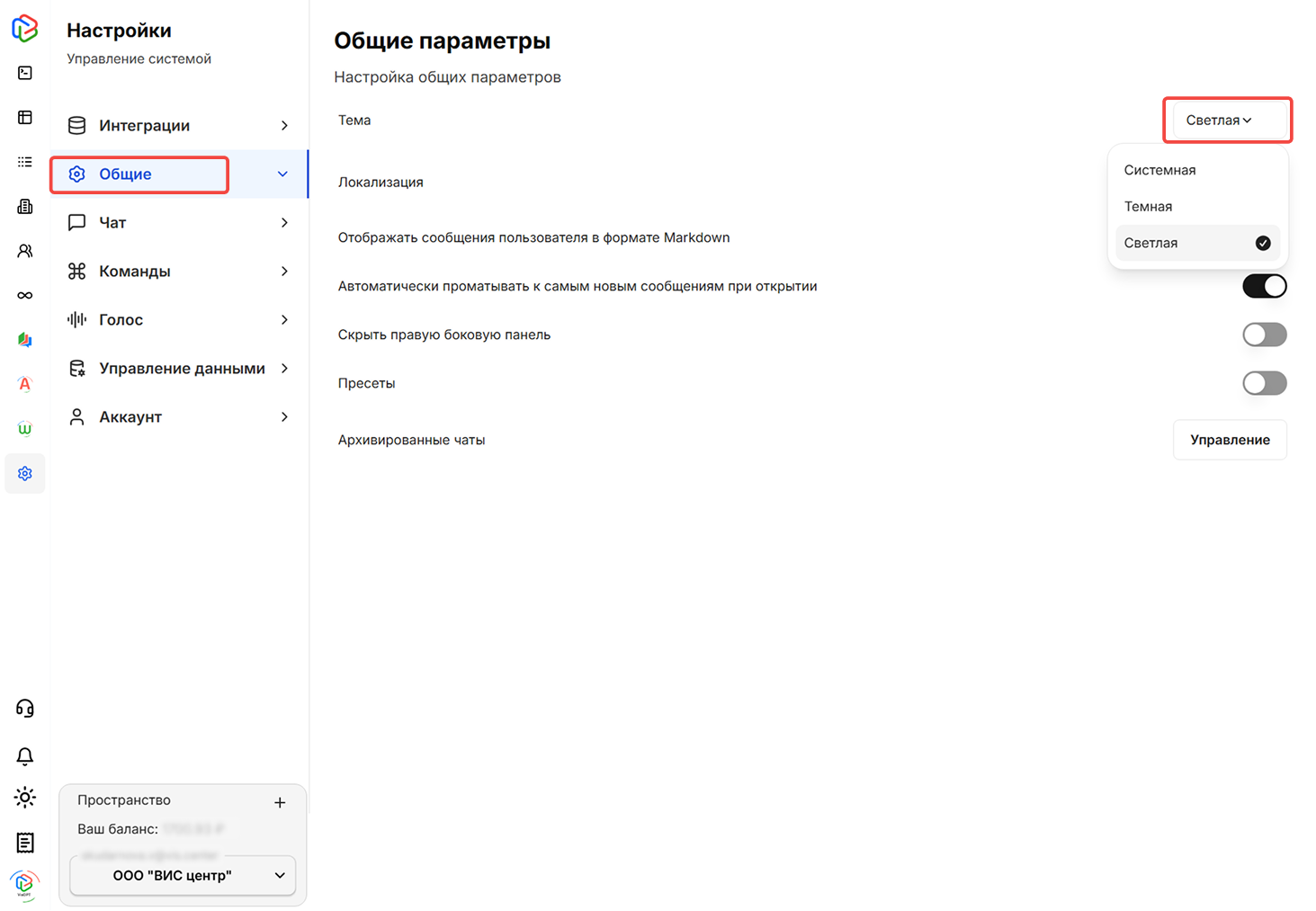The image size is (1316, 911).
Task: Select Темная theme option
Action: [1148, 207]
